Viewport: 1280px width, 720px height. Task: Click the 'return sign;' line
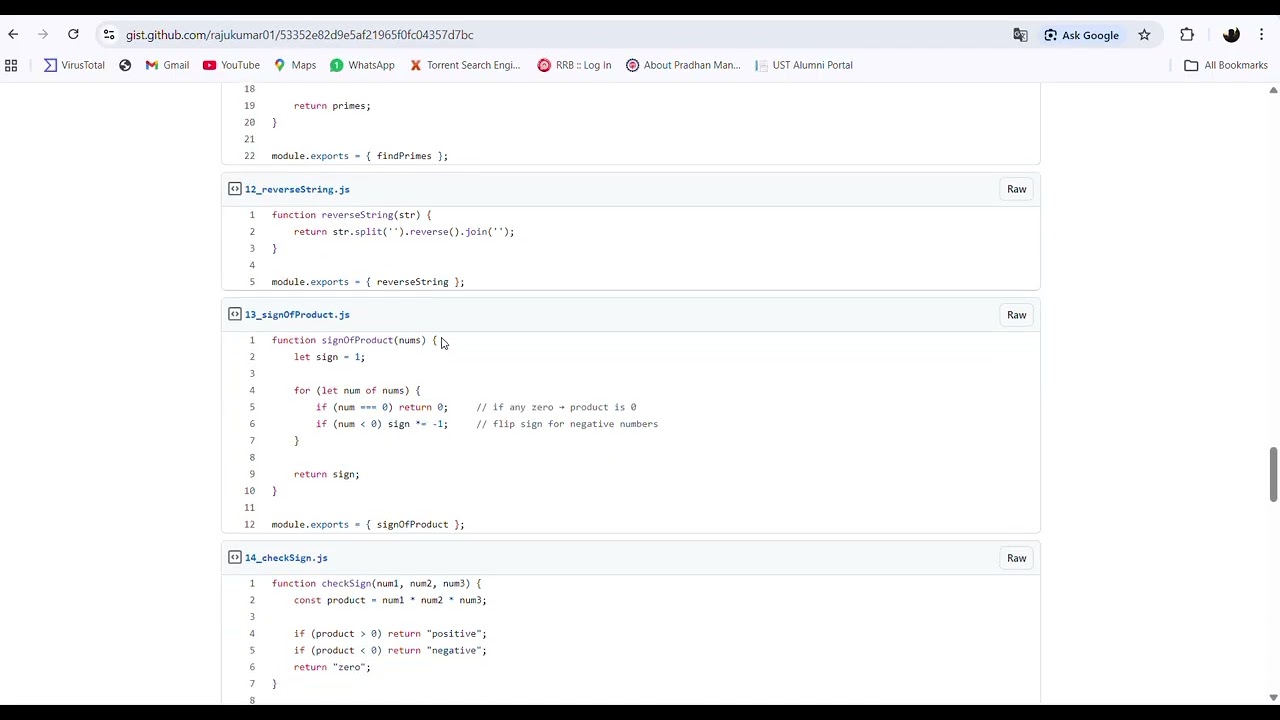pos(327,475)
